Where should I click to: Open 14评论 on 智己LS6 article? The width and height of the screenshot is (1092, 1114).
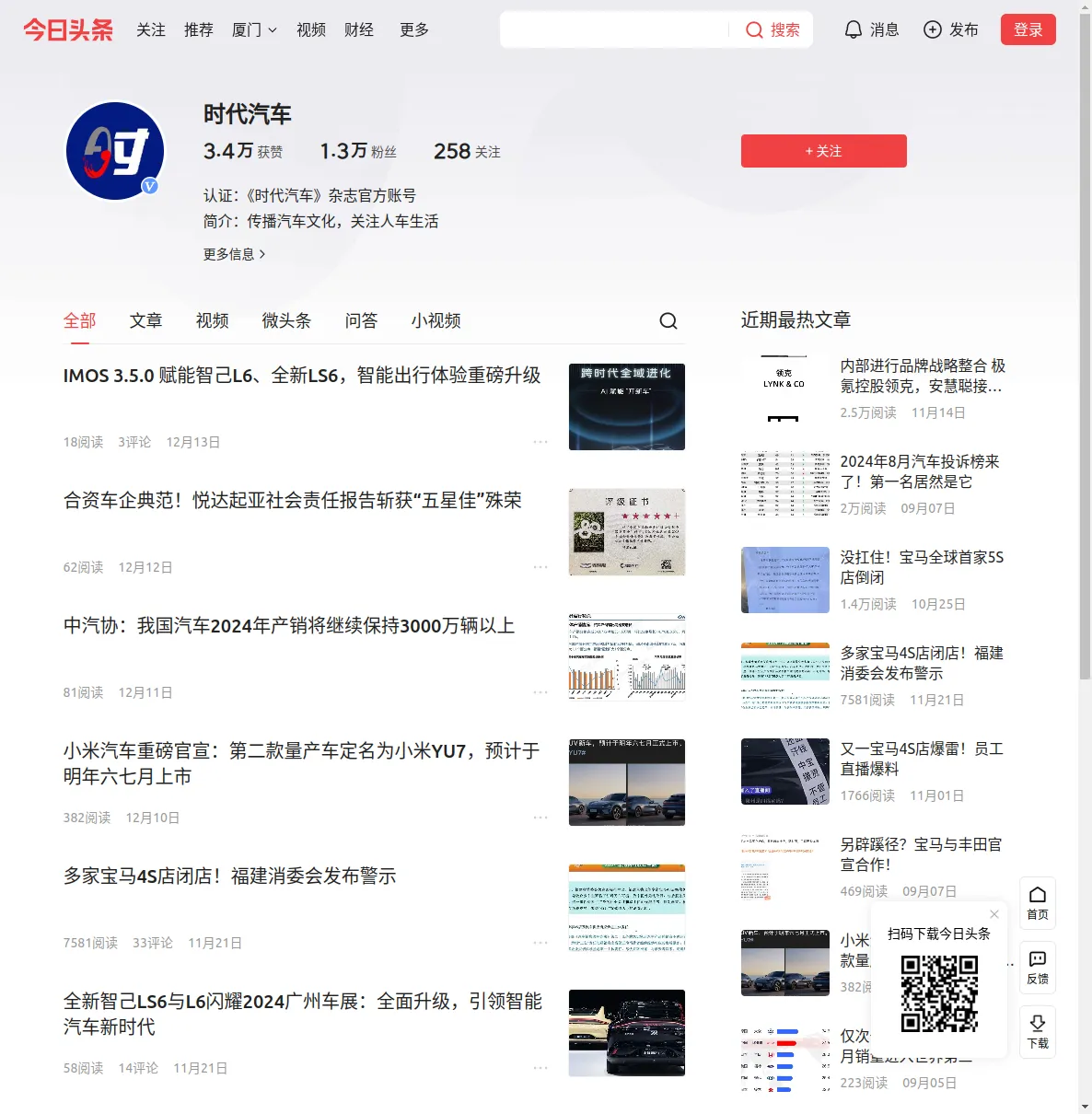(138, 1068)
